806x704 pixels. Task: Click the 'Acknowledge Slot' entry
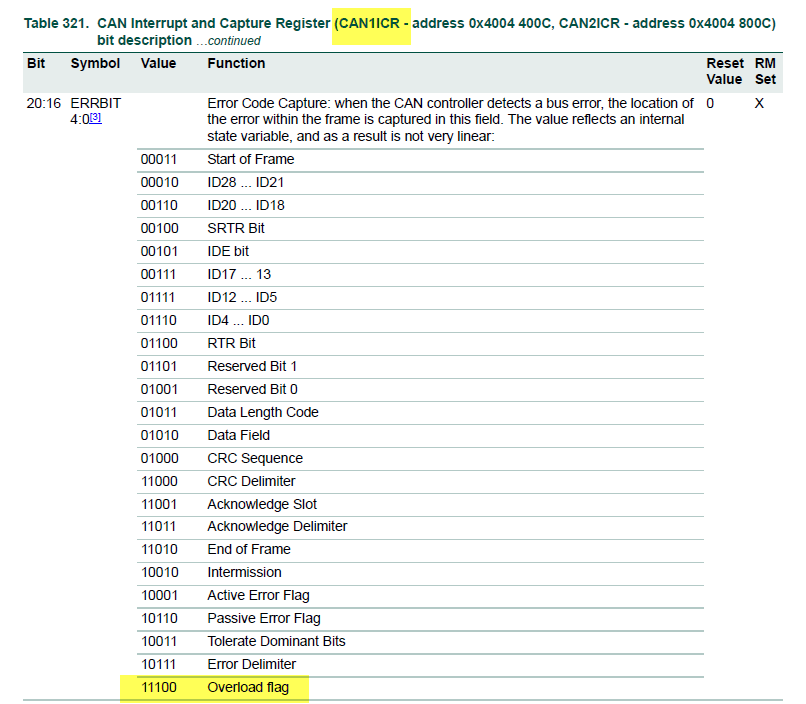click(x=262, y=505)
